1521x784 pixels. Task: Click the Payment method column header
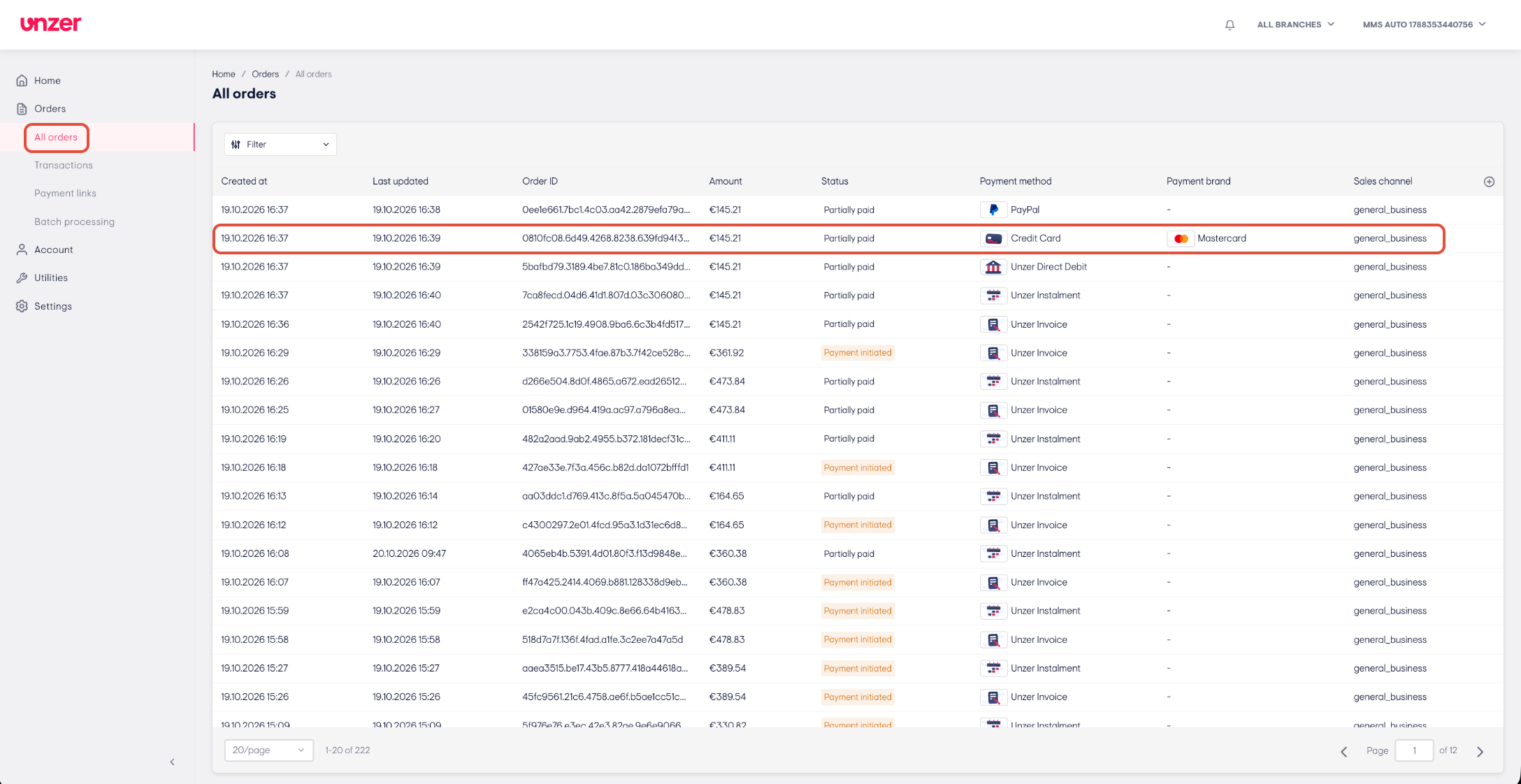tap(1016, 181)
